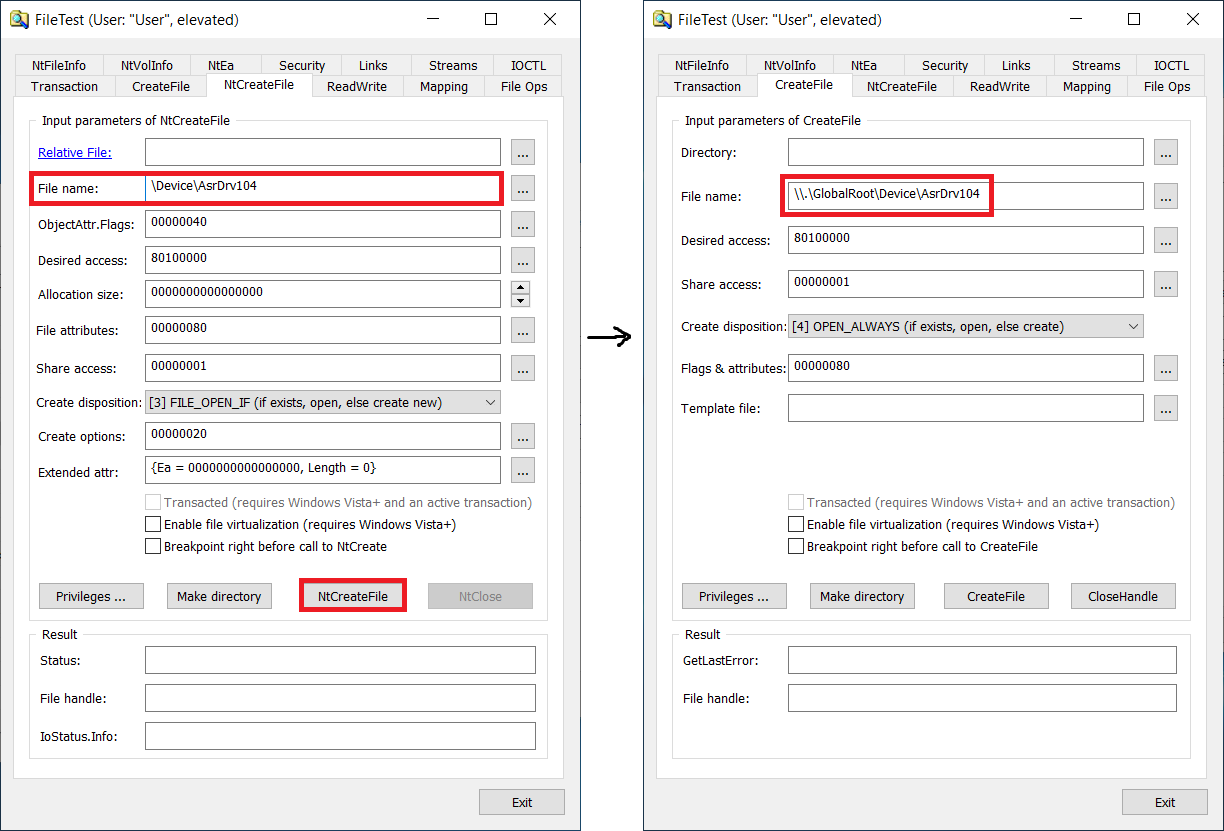Click FileTest app icon in left window title bar
Screen dimensions: 1224x831
[19, 19]
